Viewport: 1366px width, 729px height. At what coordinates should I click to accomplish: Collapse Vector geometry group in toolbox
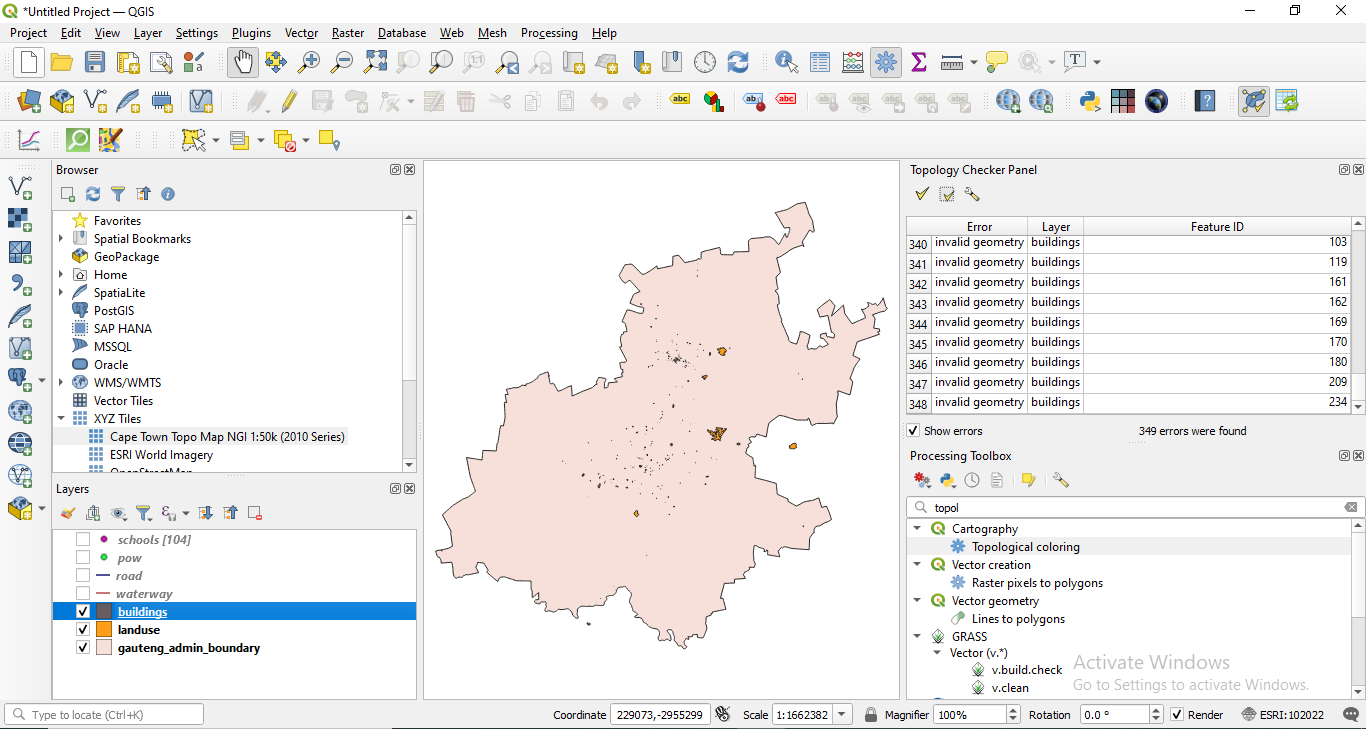[x=917, y=600]
